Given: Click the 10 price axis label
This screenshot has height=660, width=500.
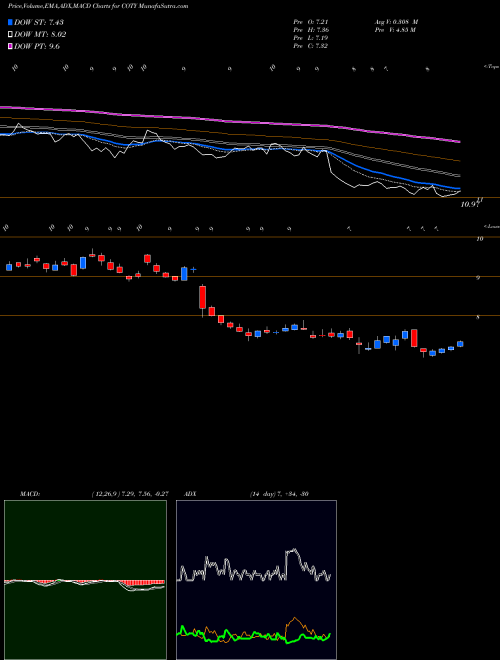Looking at the screenshot, I should click(479, 239).
